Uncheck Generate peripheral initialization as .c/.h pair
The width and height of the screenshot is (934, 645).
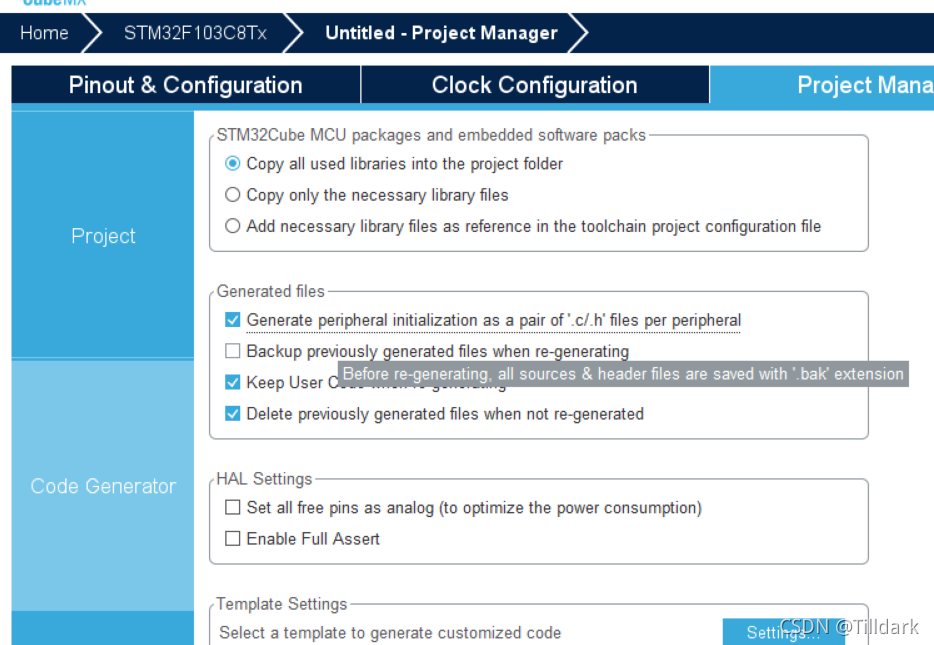(x=233, y=320)
